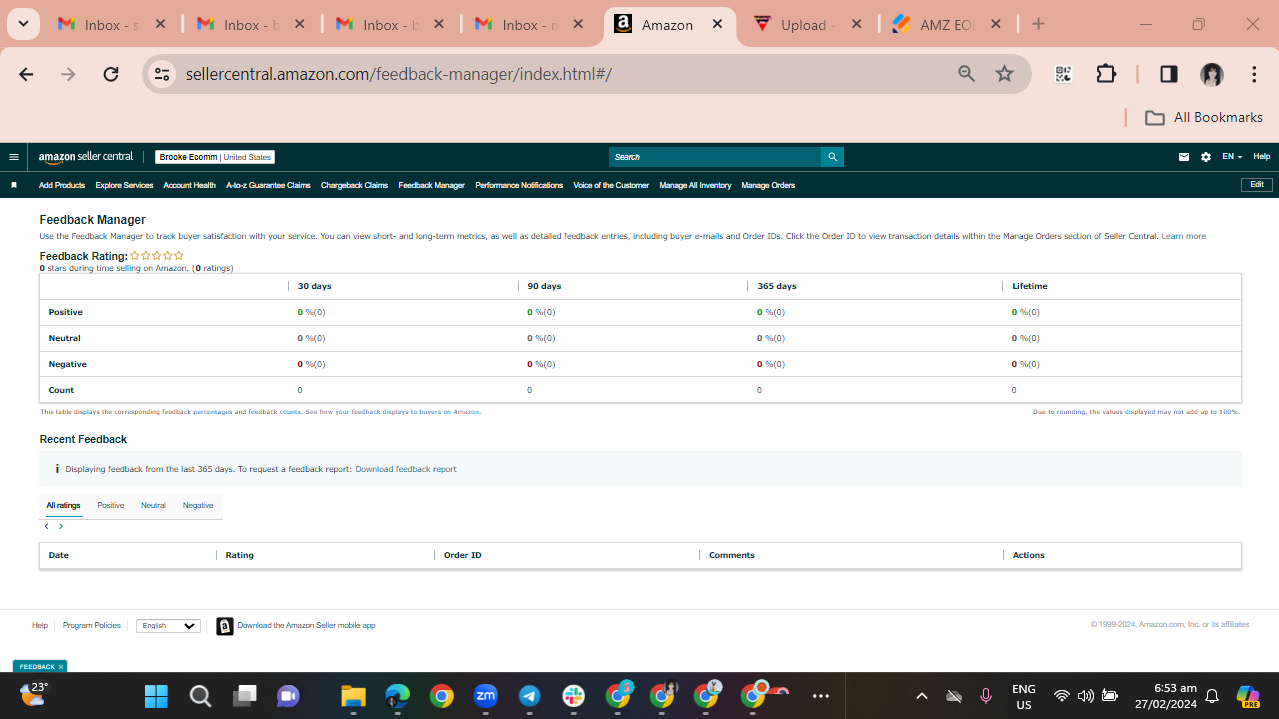1279x719 pixels.
Task: Open the Seller Central hamburger menu
Action: pos(14,157)
